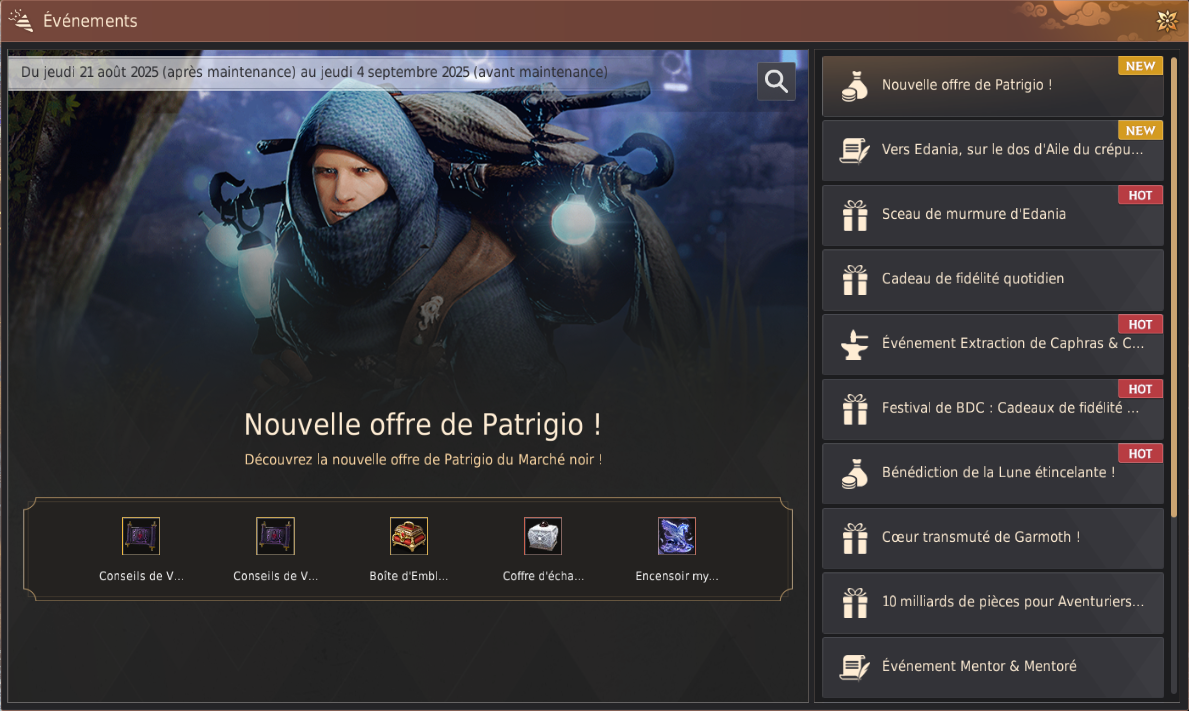This screenshot has height=711, width=1189.
Task: Click HOT badge on Extraction de Caphras event
Action: pyautogui.click(x=1140, y=324)
